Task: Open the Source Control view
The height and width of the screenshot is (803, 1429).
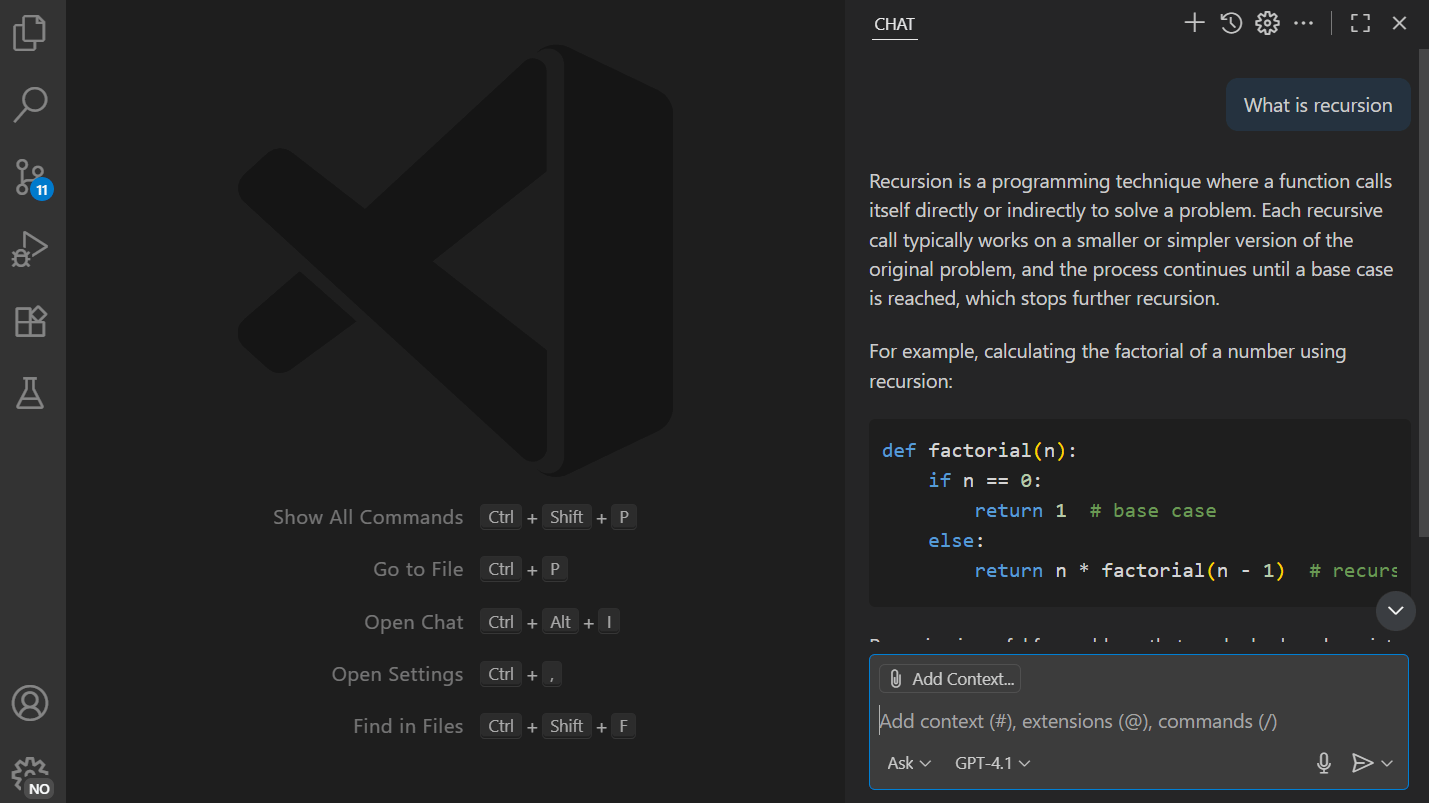Action: [x=30, y=176]
